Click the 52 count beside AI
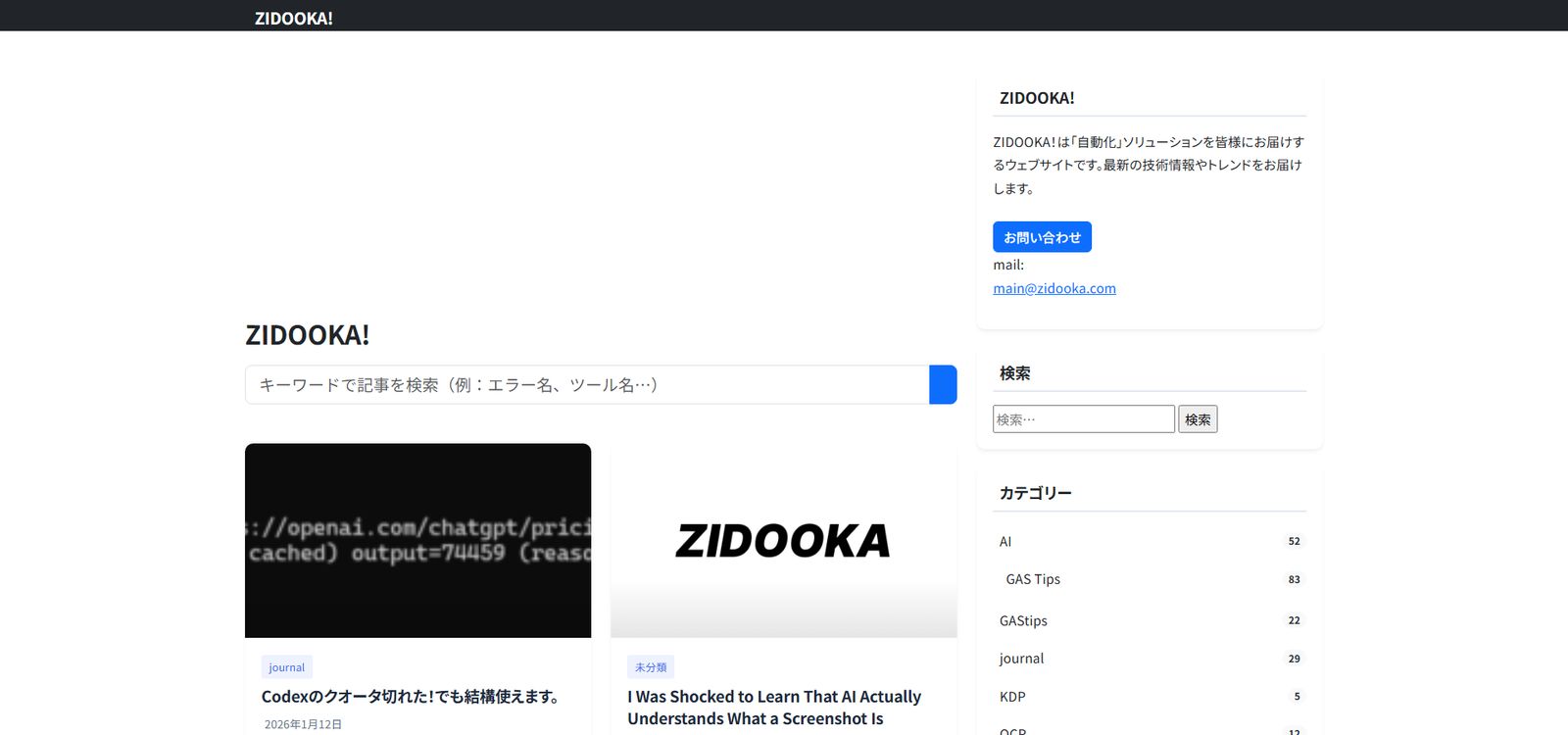The width and height of the screenshot is (1568, 735). point(1295,541)
